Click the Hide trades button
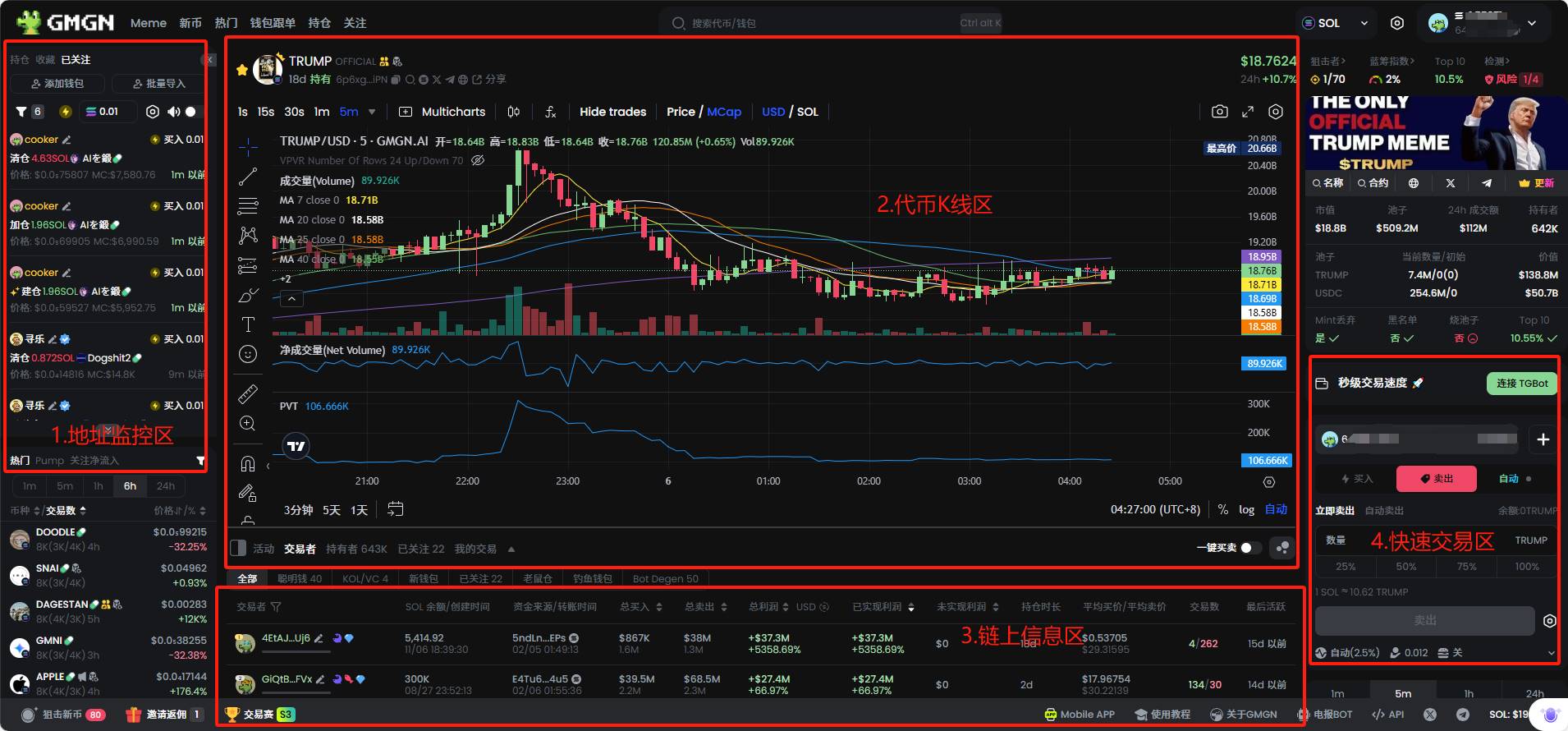The image size is (1568, 731). (x=612, y=112)
